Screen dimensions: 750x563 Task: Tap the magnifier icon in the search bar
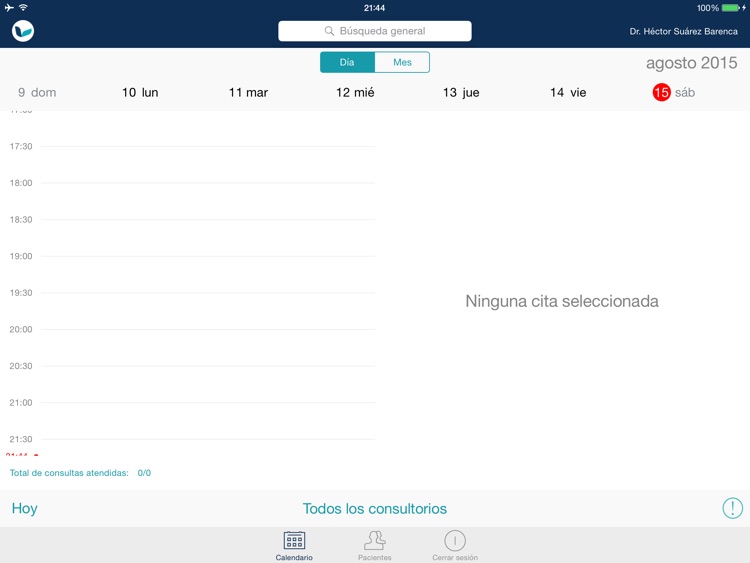(329, 31)
